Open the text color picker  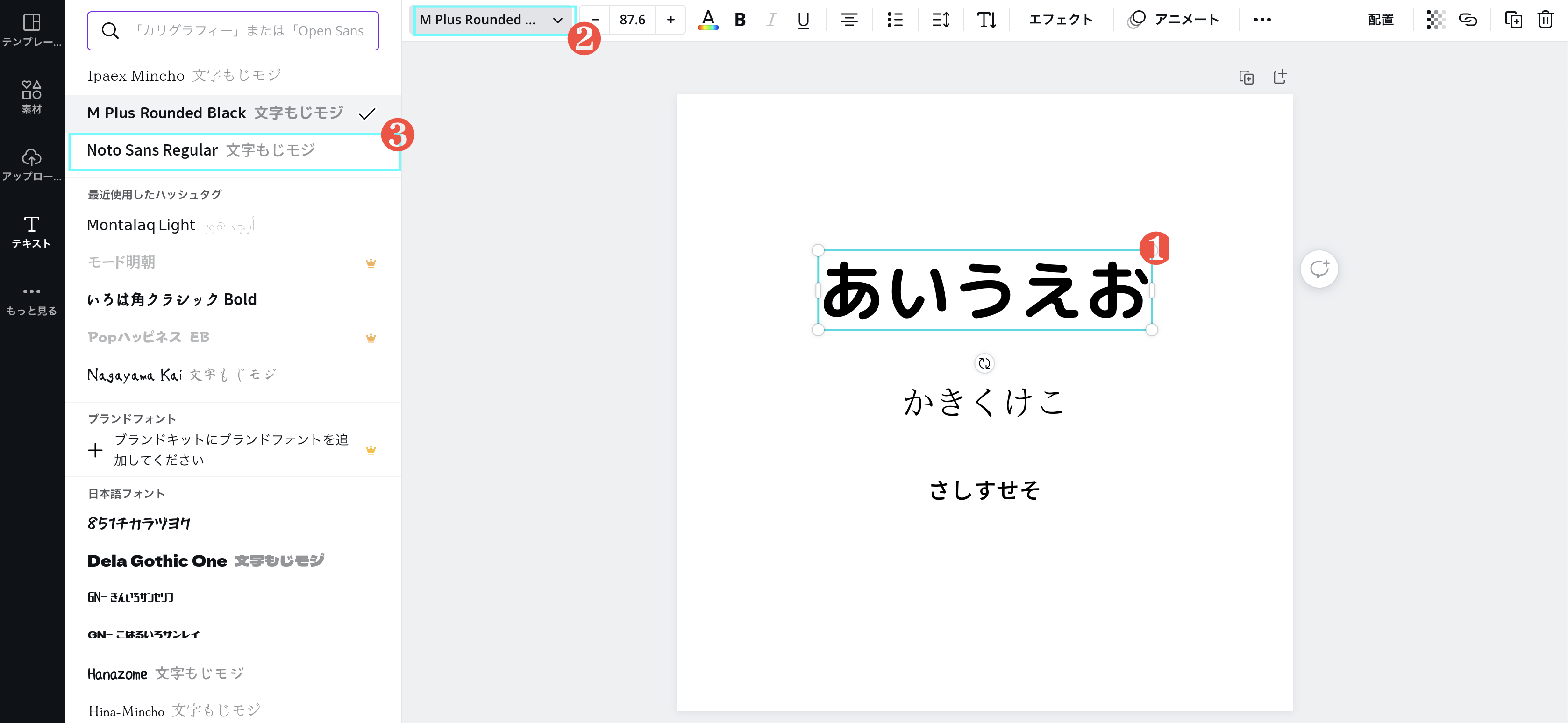coord(707,20)
